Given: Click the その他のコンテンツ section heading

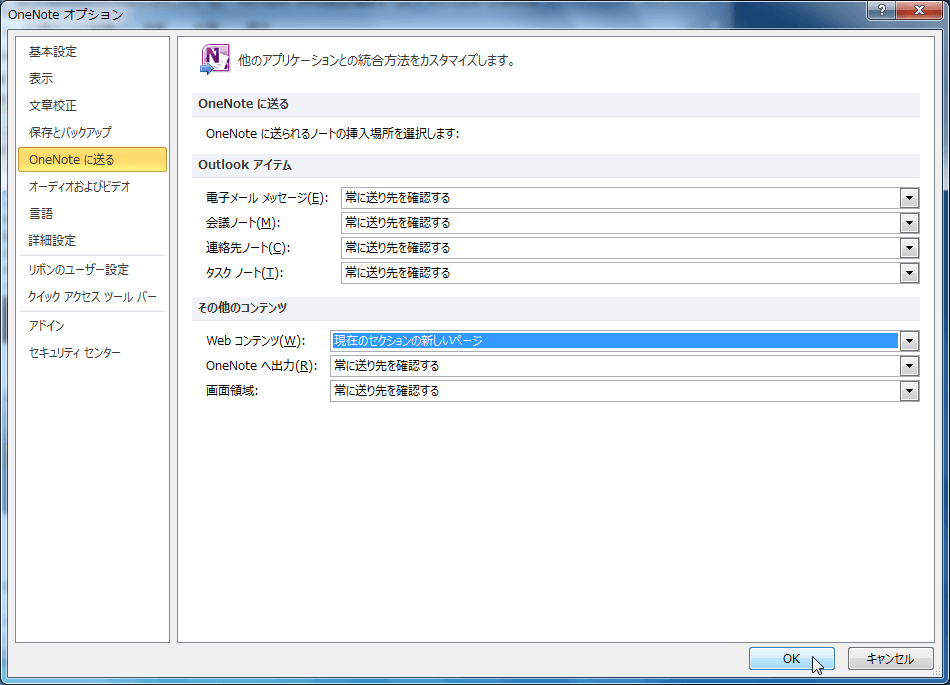Looking at the screenshot, I should [x=242, y=308].
